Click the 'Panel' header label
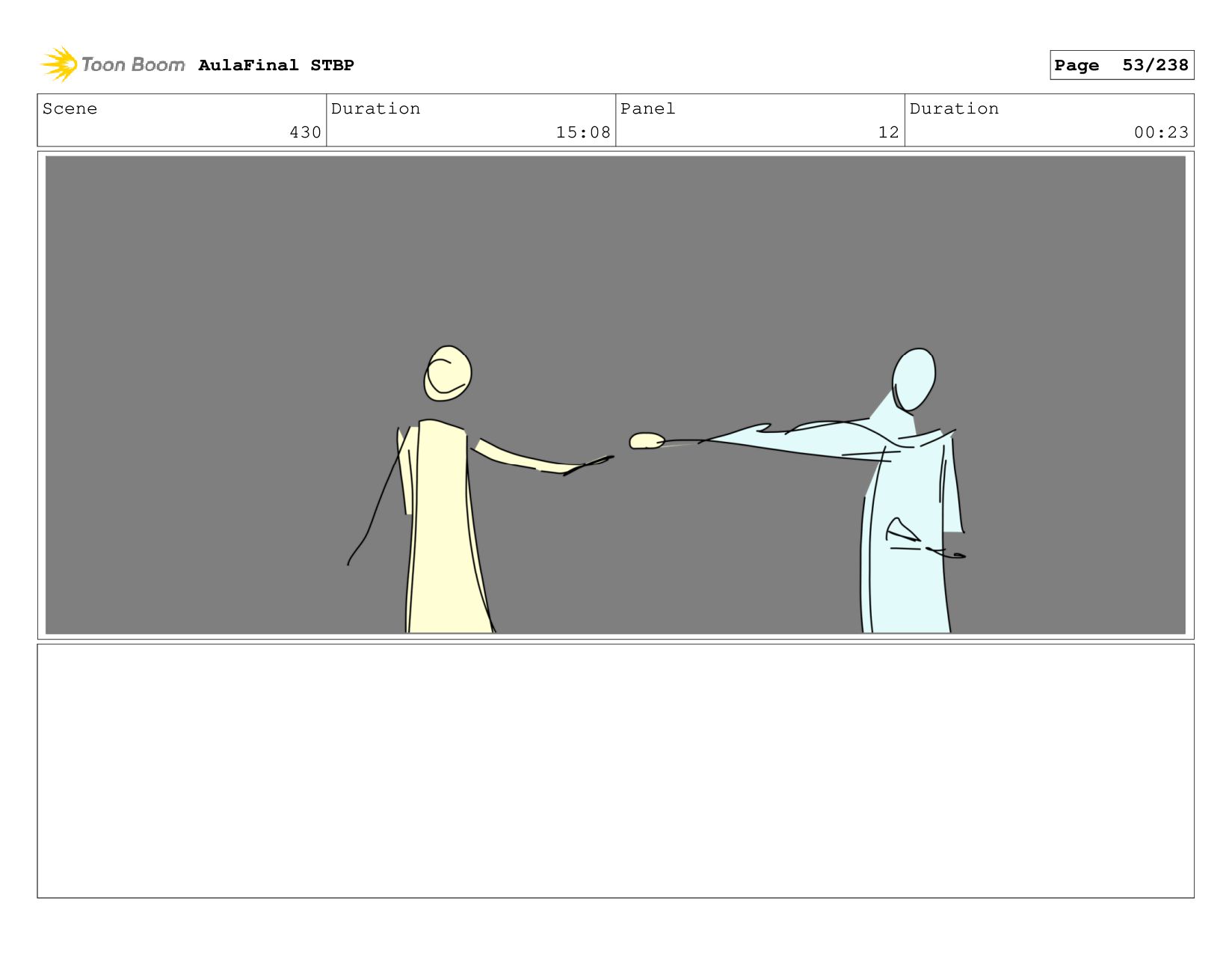1232x954 pixels. [647, 108]
